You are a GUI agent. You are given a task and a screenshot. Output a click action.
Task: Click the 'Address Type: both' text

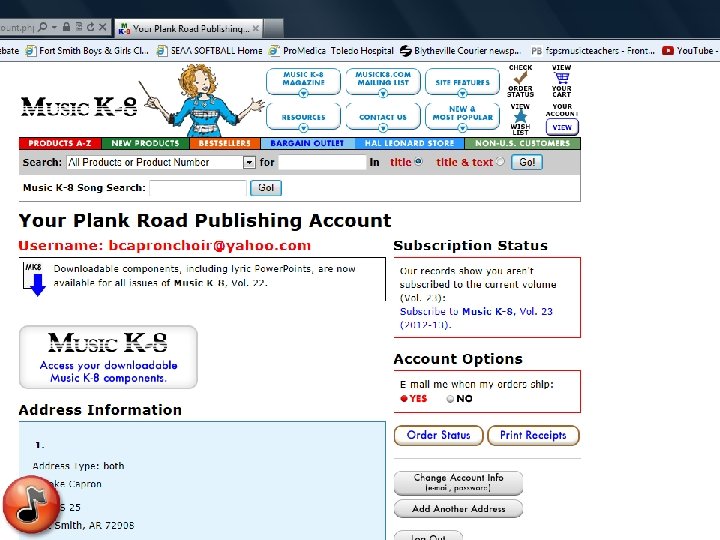[79, 466]
